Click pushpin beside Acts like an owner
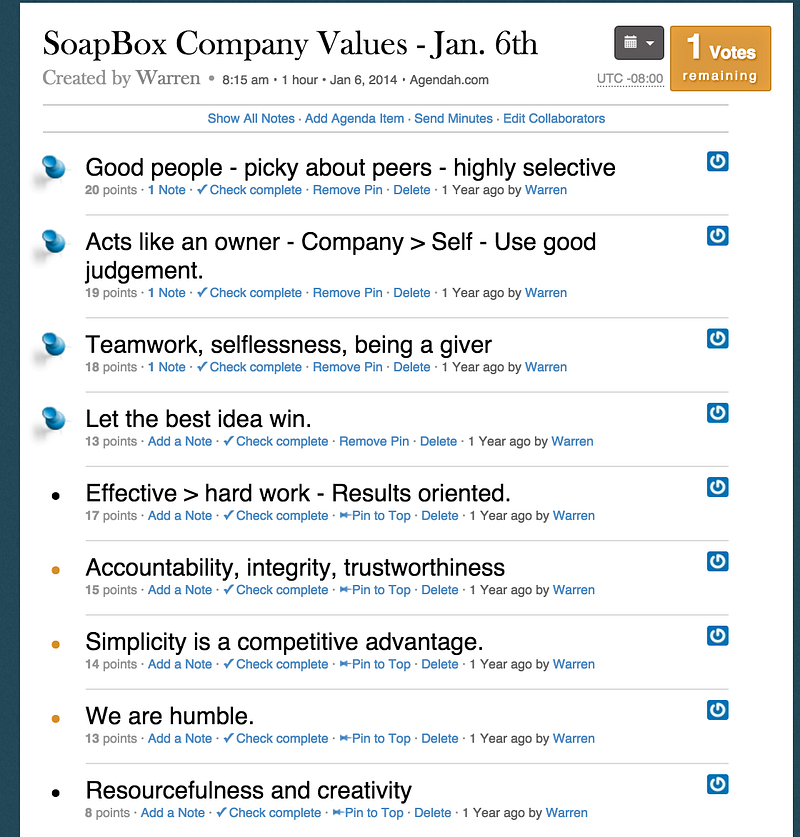Image resolution: width=800 pixels, height=837 pixels. coord(53,242)
